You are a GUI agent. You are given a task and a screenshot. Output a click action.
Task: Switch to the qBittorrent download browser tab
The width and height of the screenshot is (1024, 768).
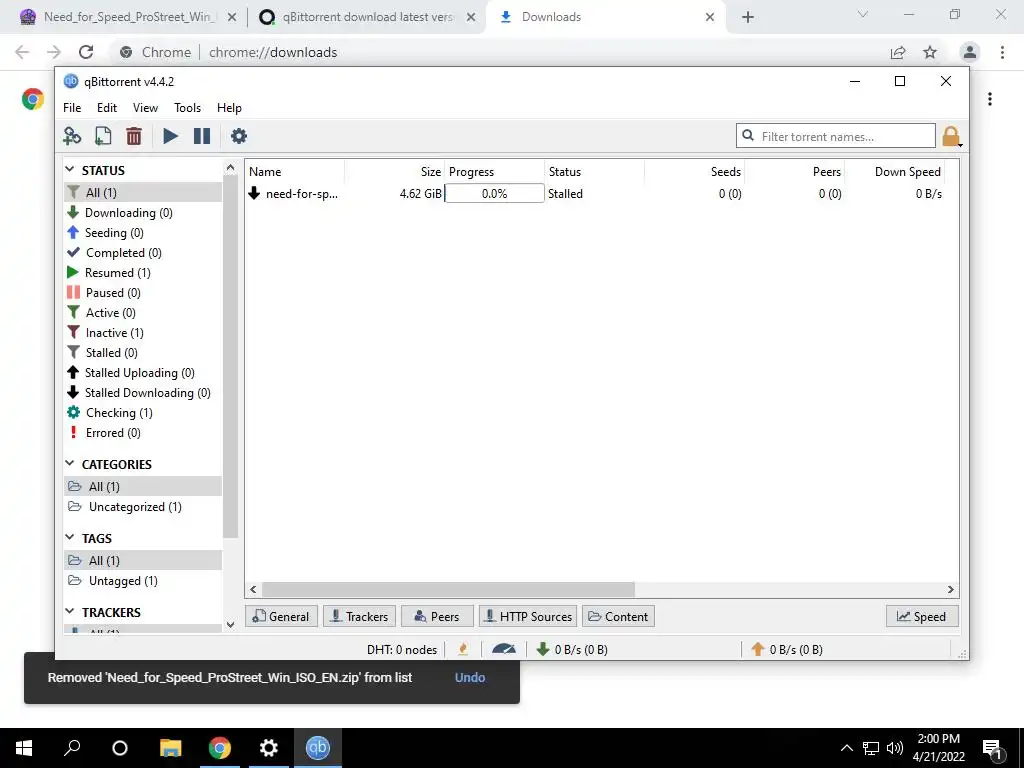click(367, 17)
